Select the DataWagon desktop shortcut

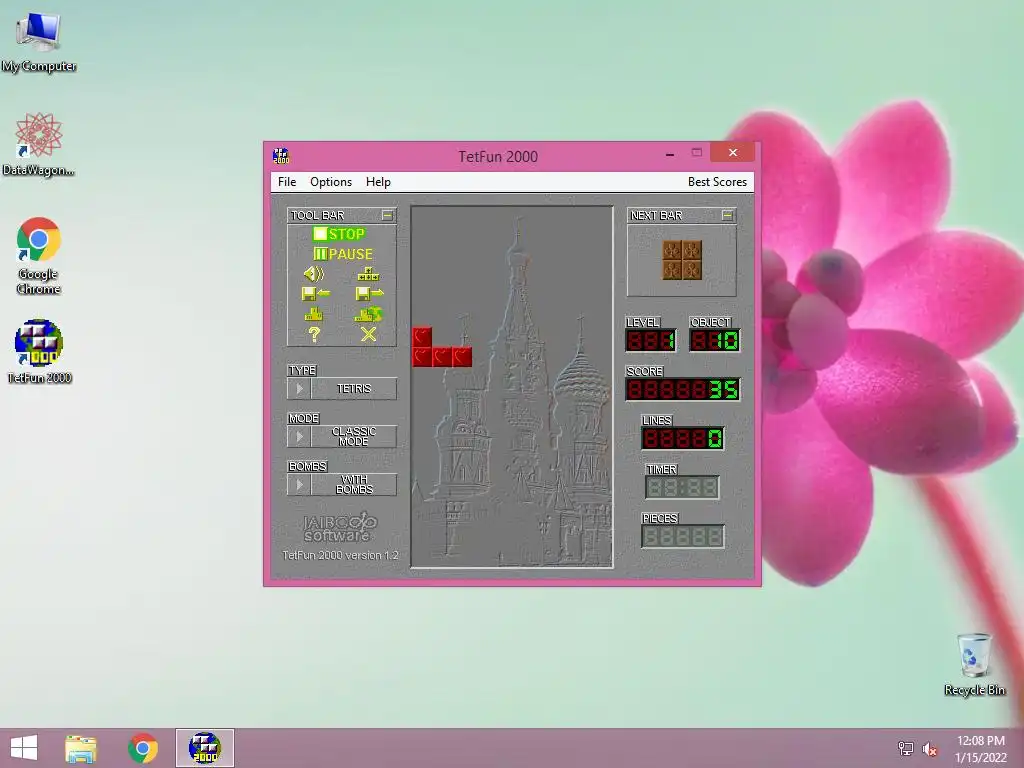(39, 144)
